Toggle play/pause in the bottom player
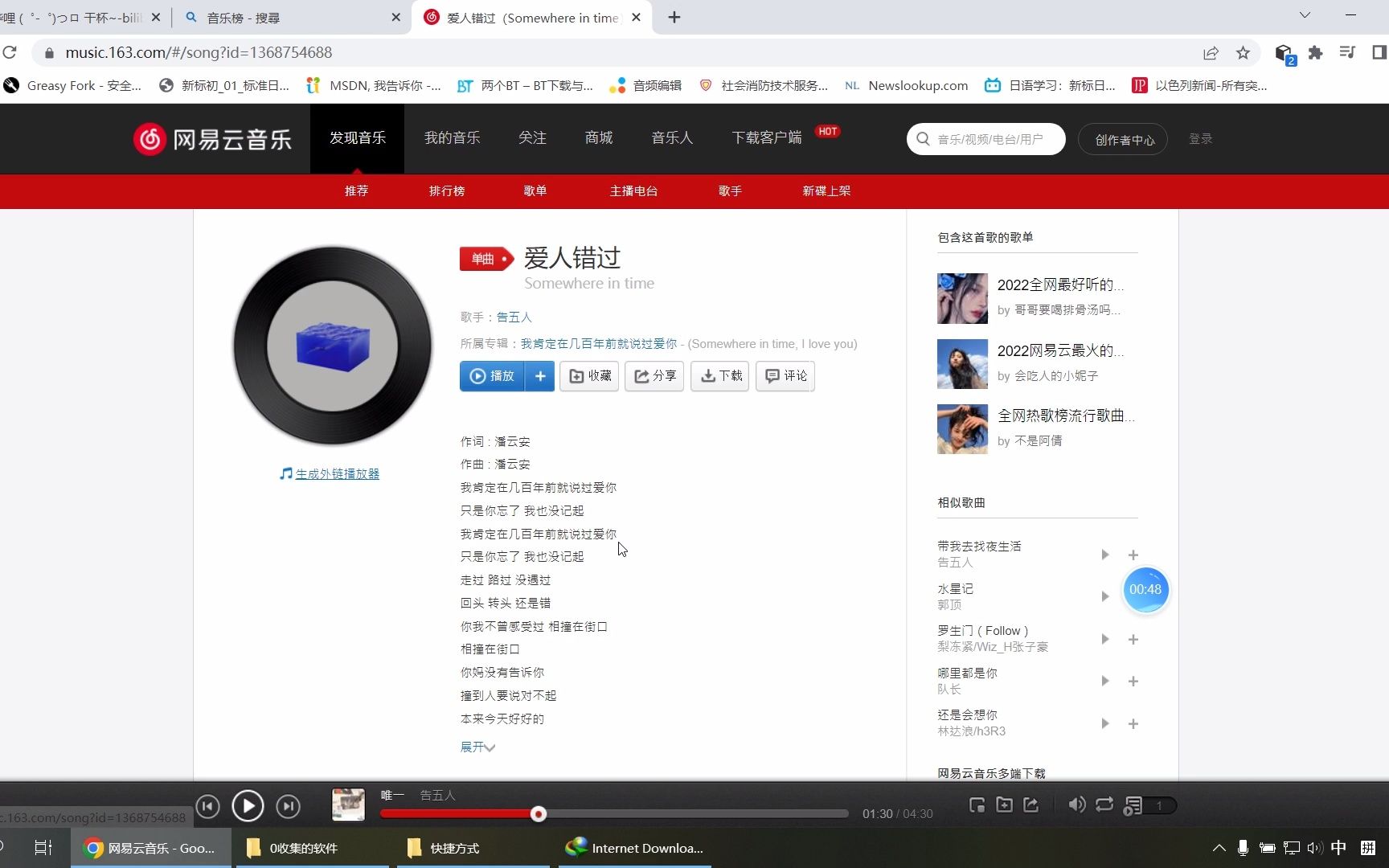Screen dimensions: 1389x868 (248, 806)
